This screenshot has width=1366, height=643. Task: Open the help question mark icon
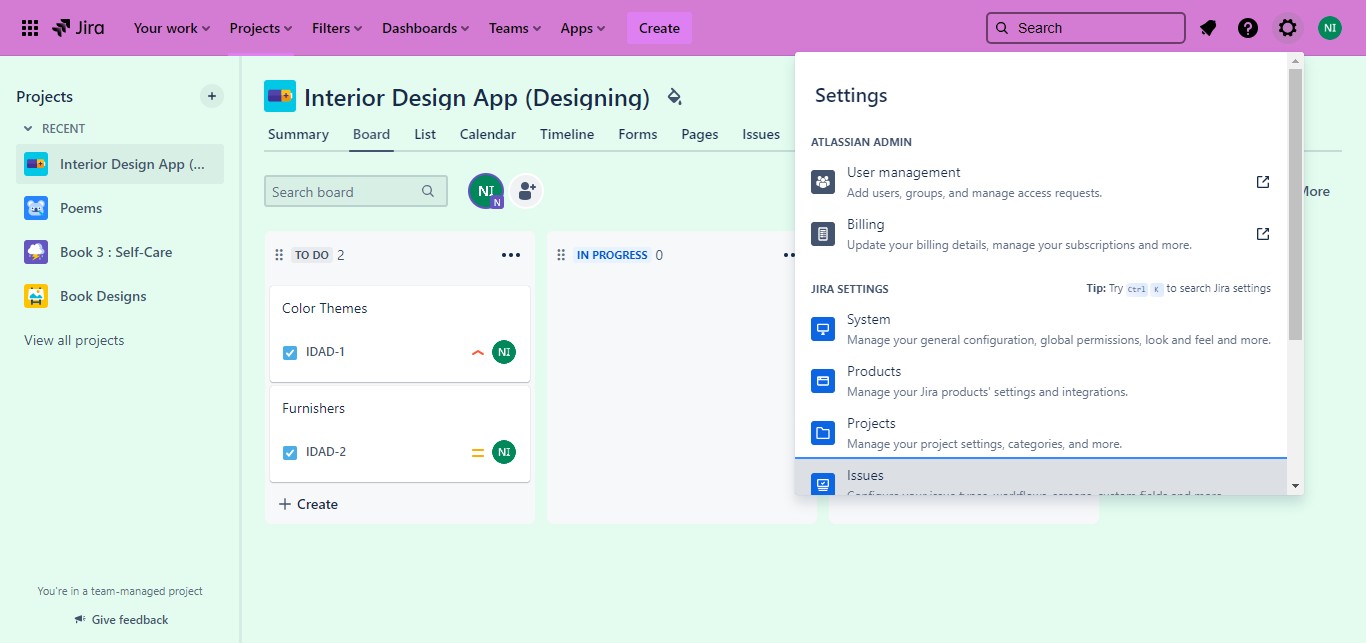click(1248, 28)
